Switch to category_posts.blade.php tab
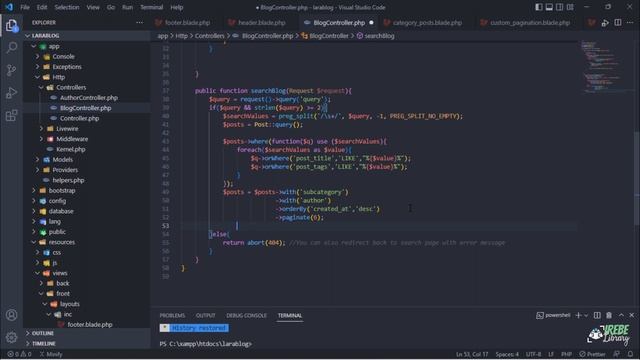The height and width of the screenshot is (360, 640). (x=423, y=22)
